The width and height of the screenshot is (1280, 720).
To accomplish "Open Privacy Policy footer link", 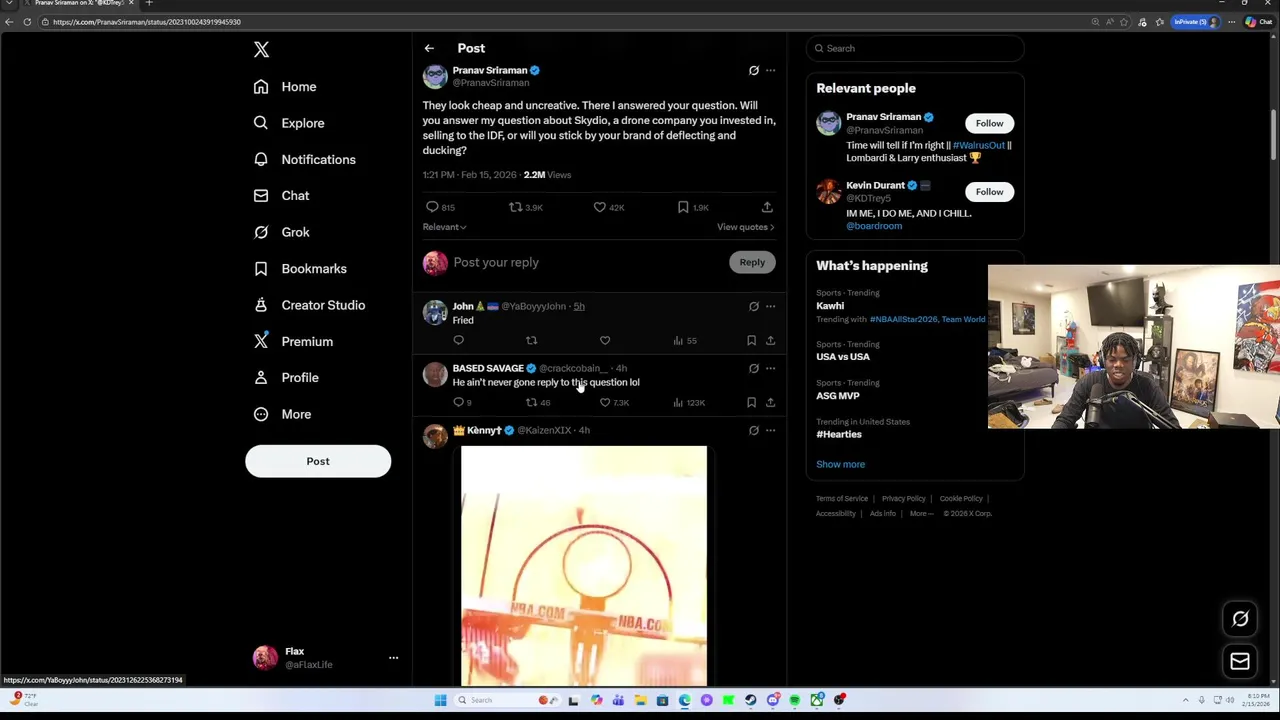I will 903,499.
